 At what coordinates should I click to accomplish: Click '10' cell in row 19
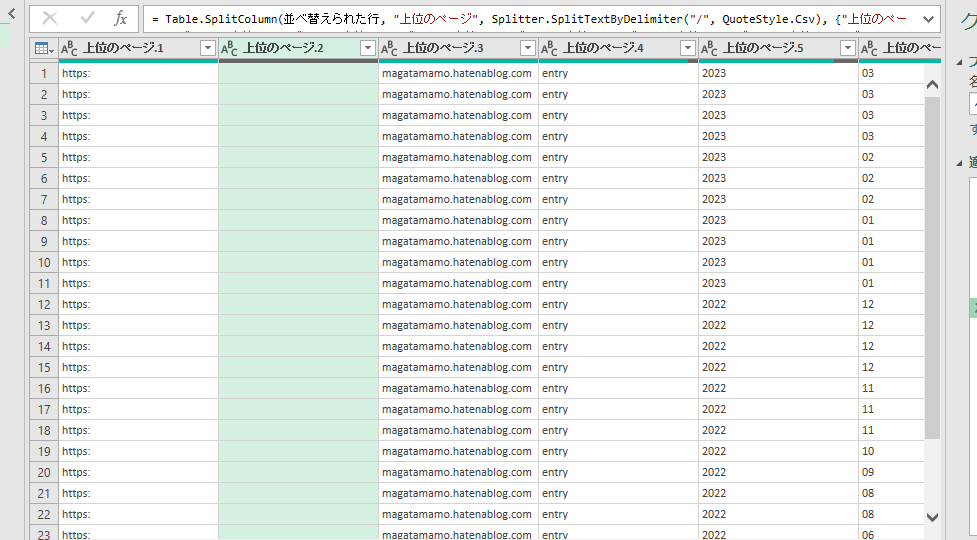pyautogui.click(x=891, y=452)
